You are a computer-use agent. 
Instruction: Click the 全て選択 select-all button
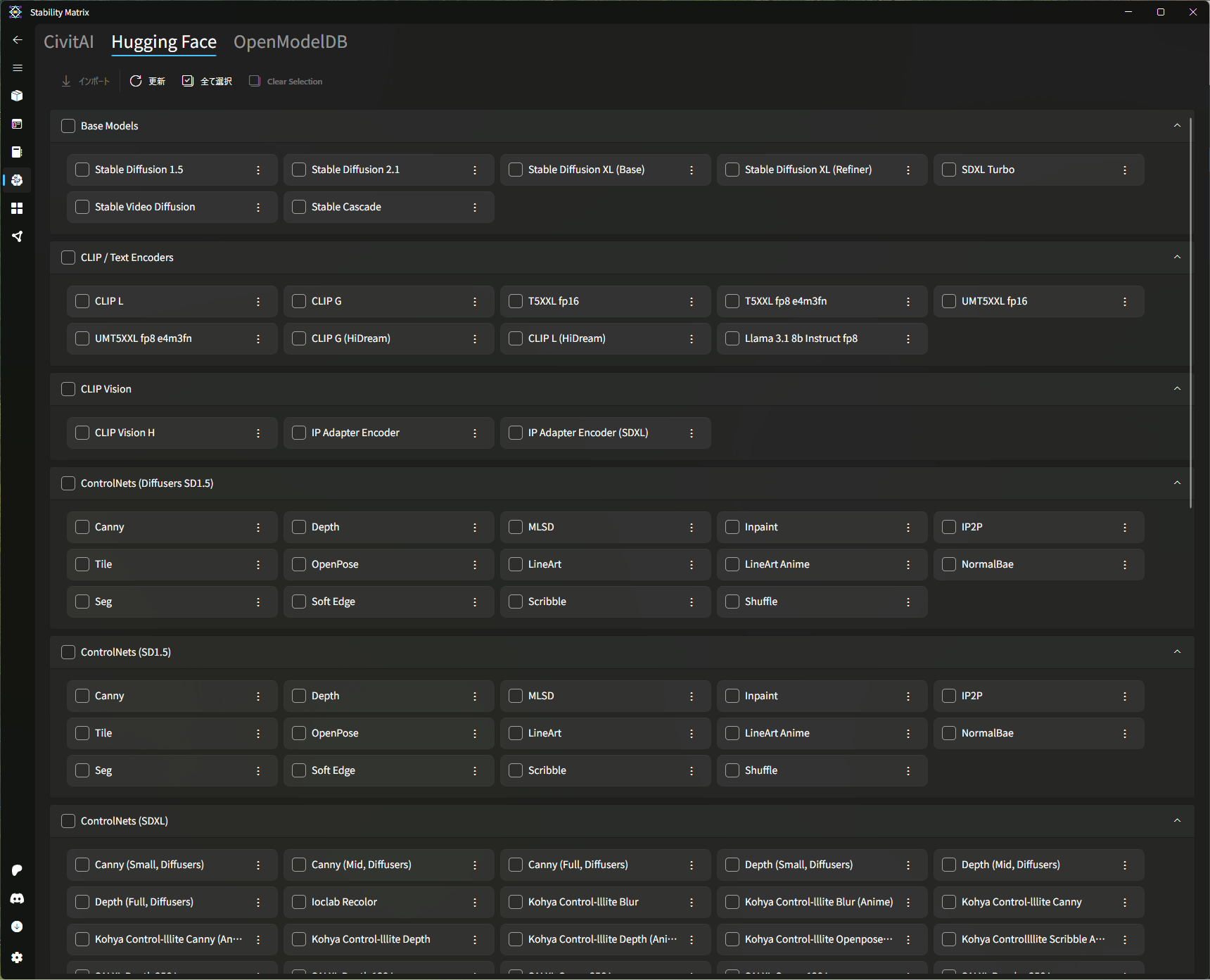(x=207, y=82)
